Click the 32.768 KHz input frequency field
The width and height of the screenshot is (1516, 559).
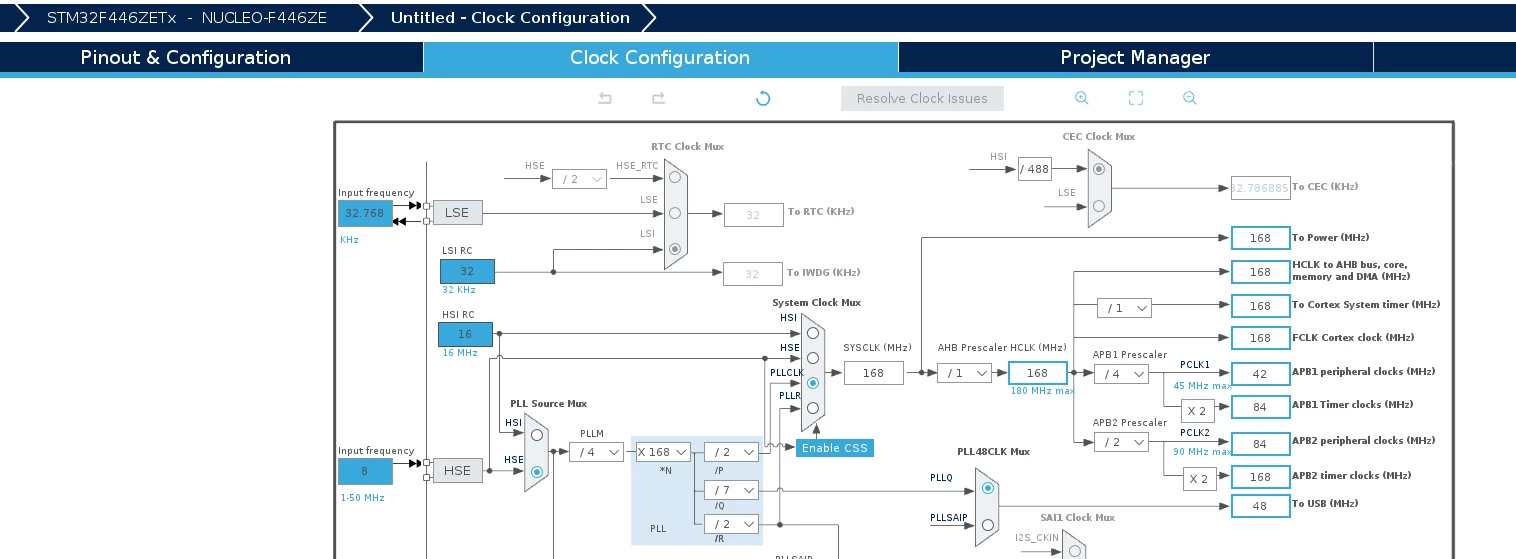coord(365,213)
